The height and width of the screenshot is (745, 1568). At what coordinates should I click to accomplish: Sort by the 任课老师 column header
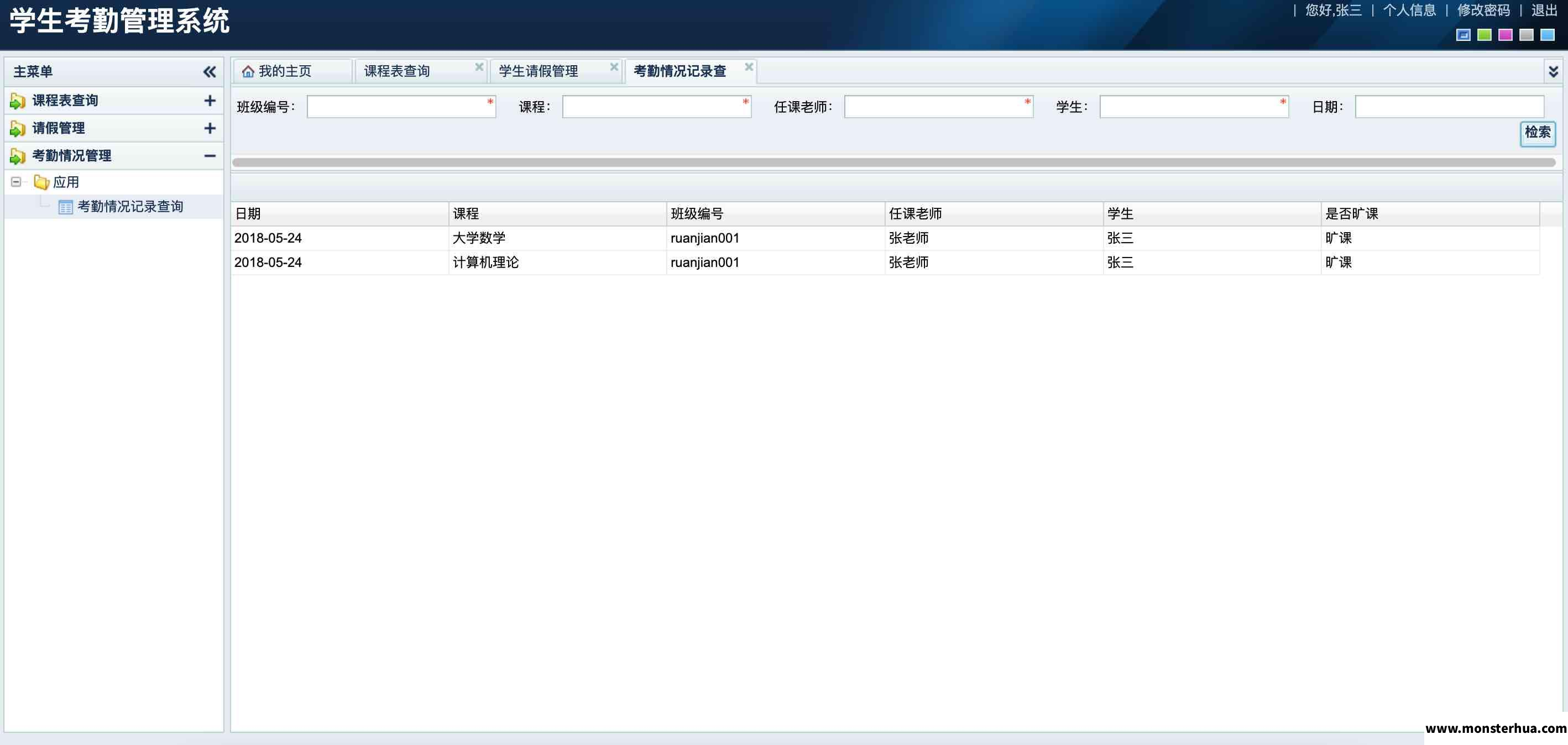(x=994, y=214)
